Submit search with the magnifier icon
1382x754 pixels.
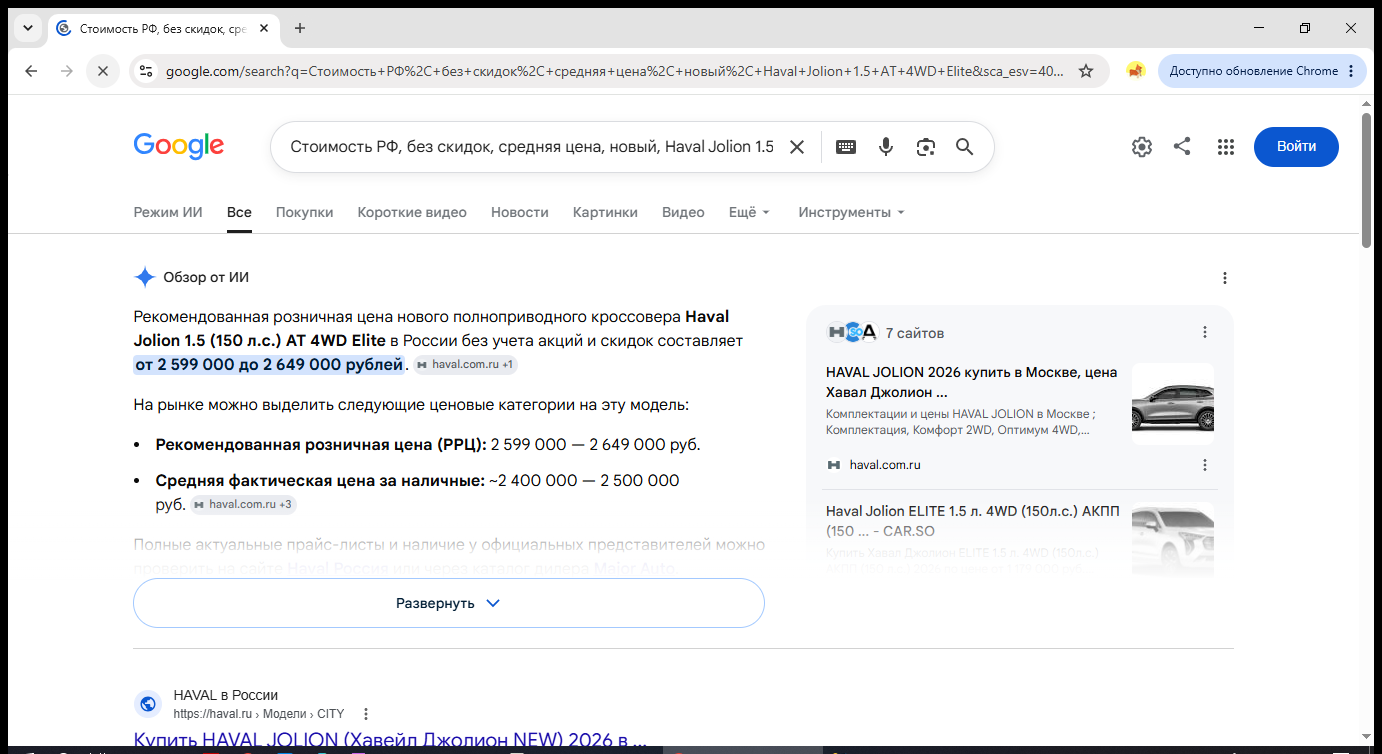965,147
